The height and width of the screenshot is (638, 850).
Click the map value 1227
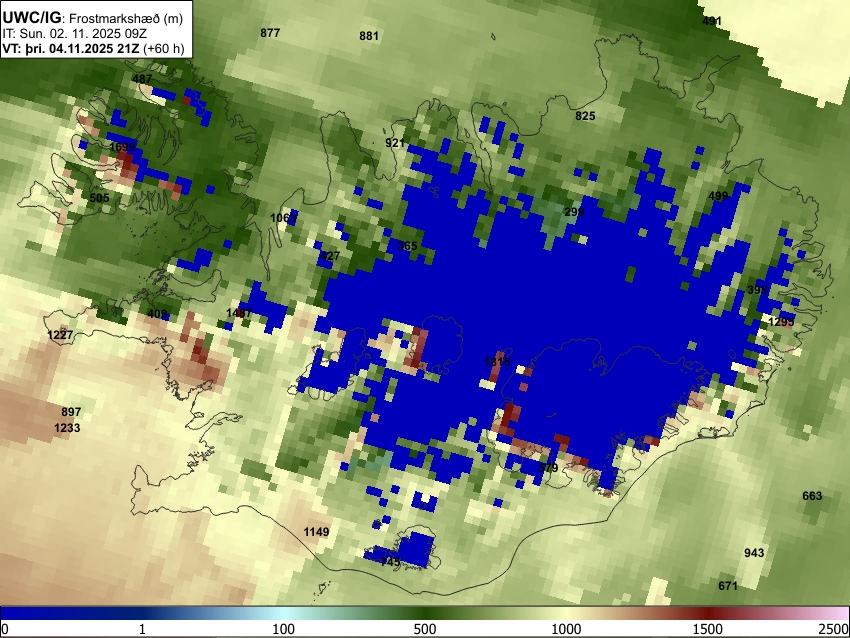pyautogui.click(x=60, y=335)
